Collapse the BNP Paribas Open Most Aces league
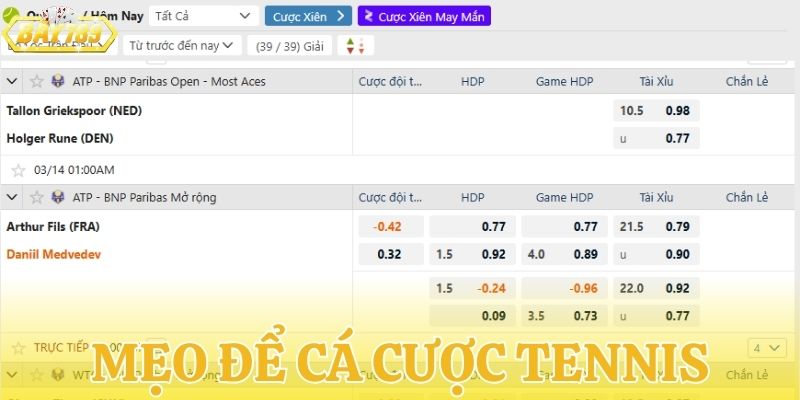This screenshot has height=400, width=800. click(12, 81)
